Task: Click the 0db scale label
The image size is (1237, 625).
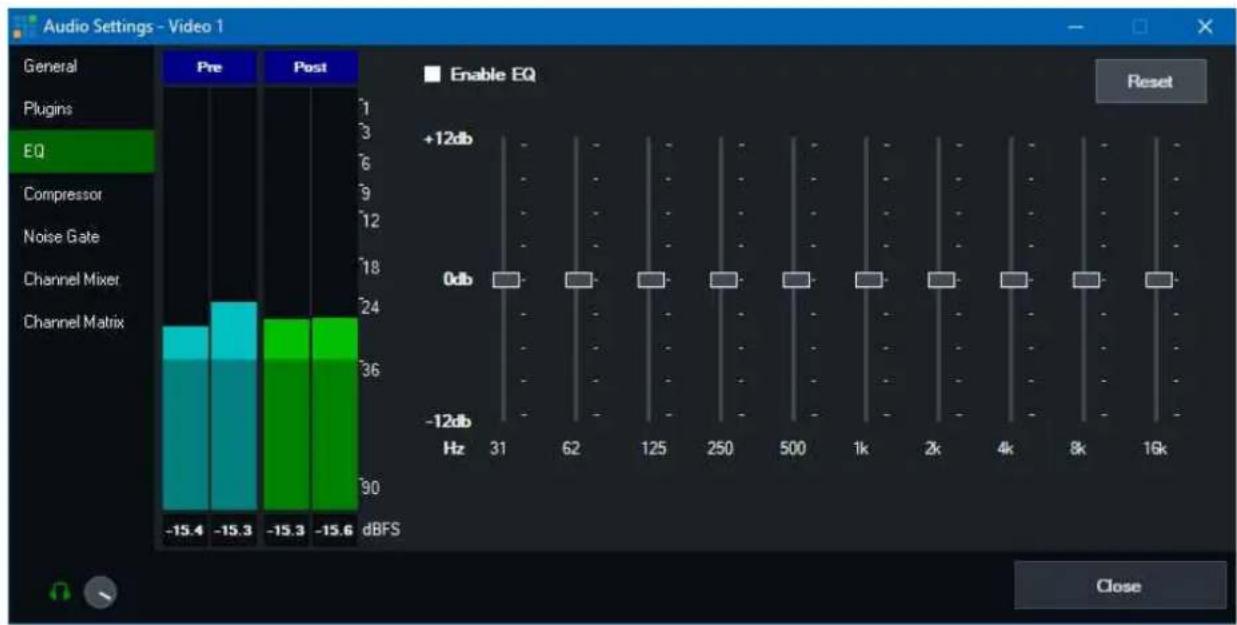Action: pos(458,280)
